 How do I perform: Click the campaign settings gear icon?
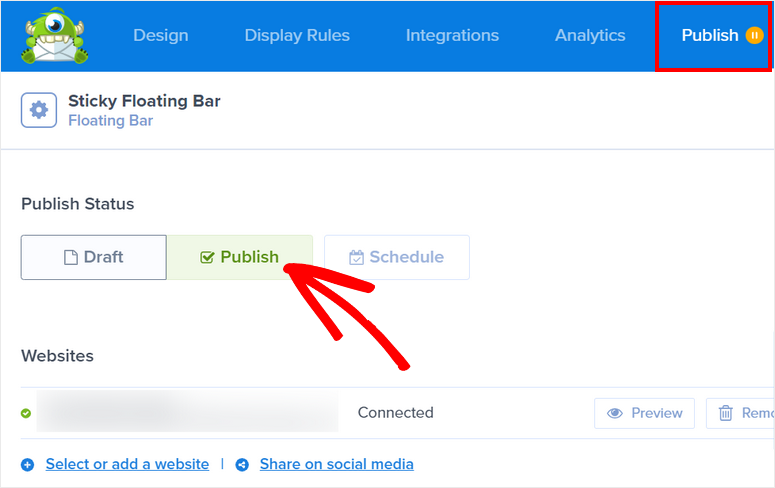click(x=39, y=110)
